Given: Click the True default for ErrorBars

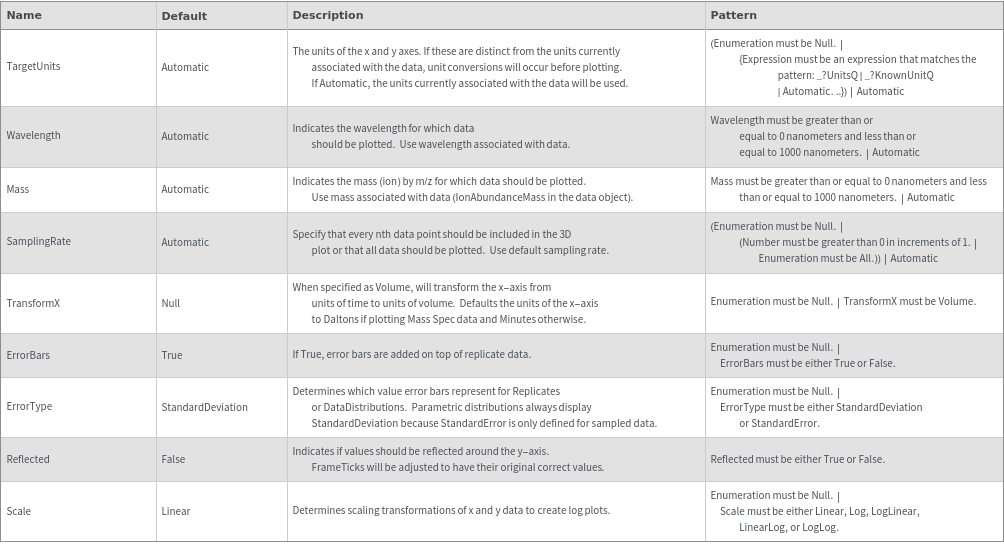Looking at the screenshot, I should (172, 355).
